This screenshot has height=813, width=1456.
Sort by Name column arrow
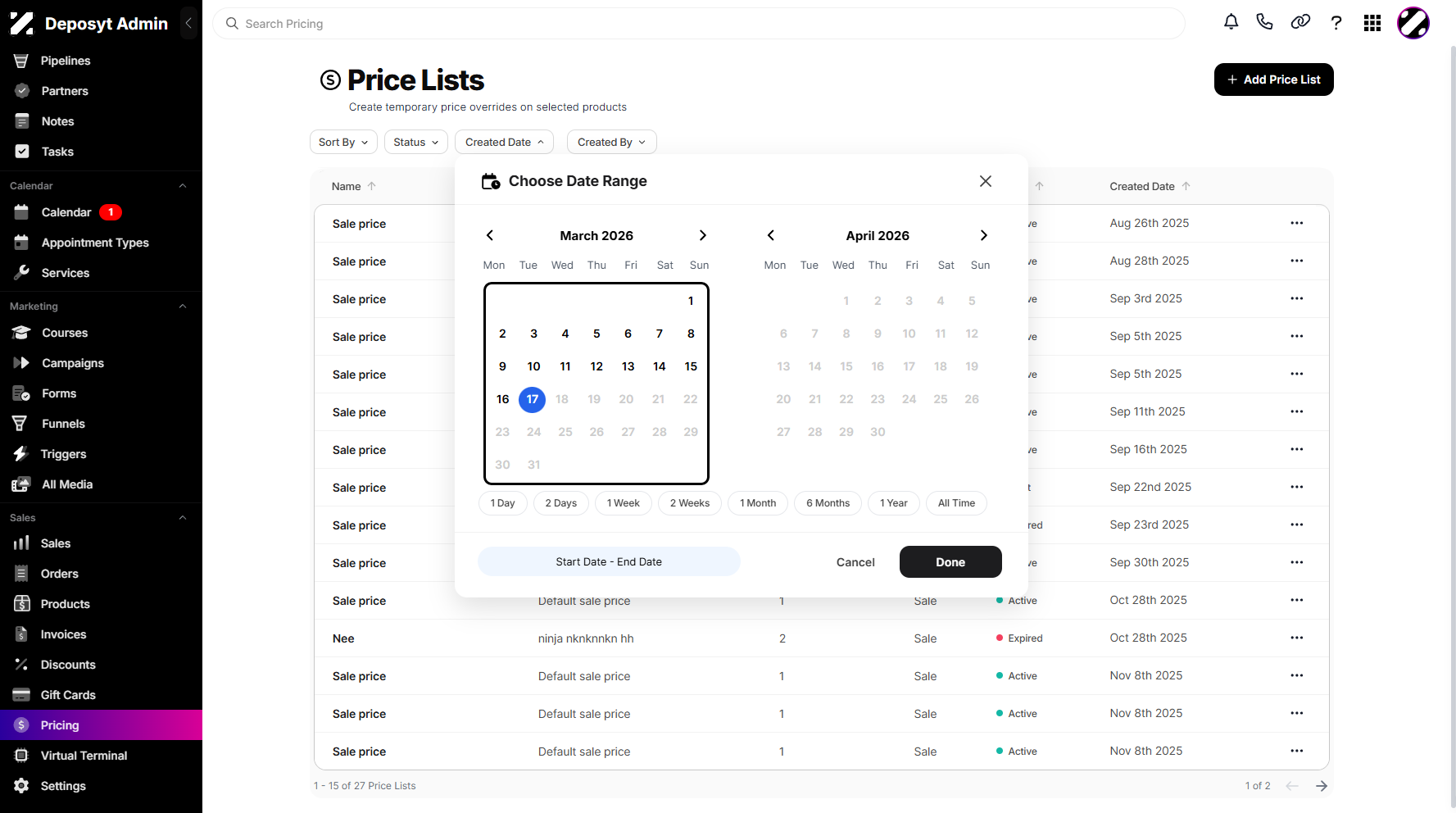pyautogui.click(x=372, y=186)
